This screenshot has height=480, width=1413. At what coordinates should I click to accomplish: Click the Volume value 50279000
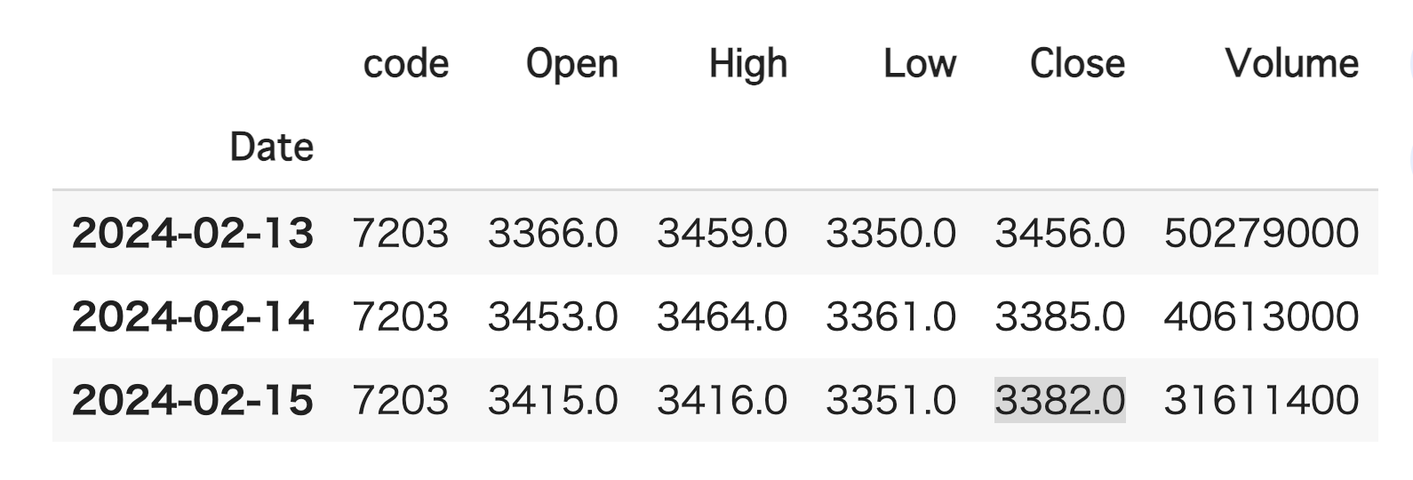(x=1261, y=234)
